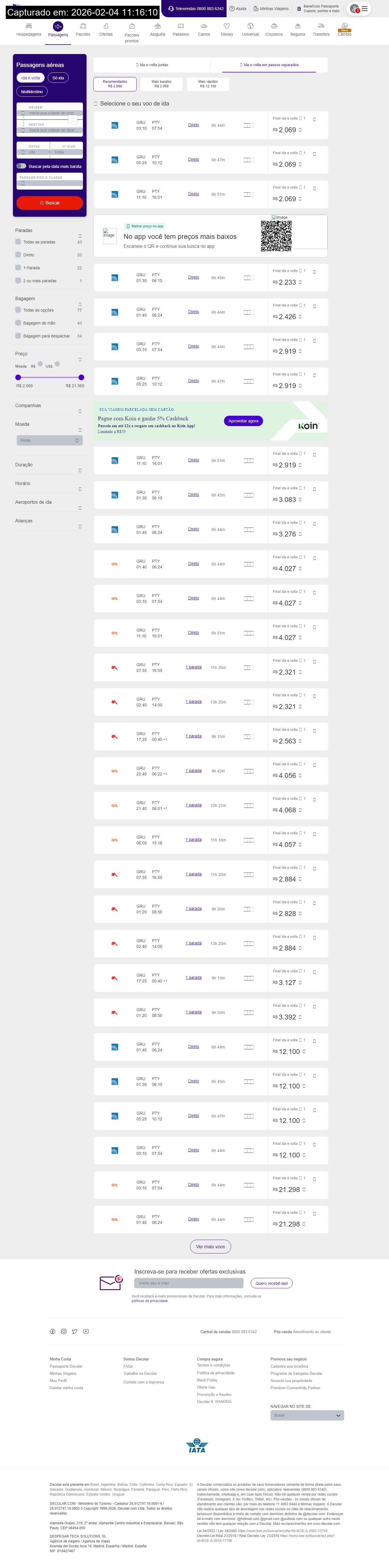Open the Cruzeiros ship icon
The height and width of the screenshot is (1568, 389).
click(x=274, y=26)
